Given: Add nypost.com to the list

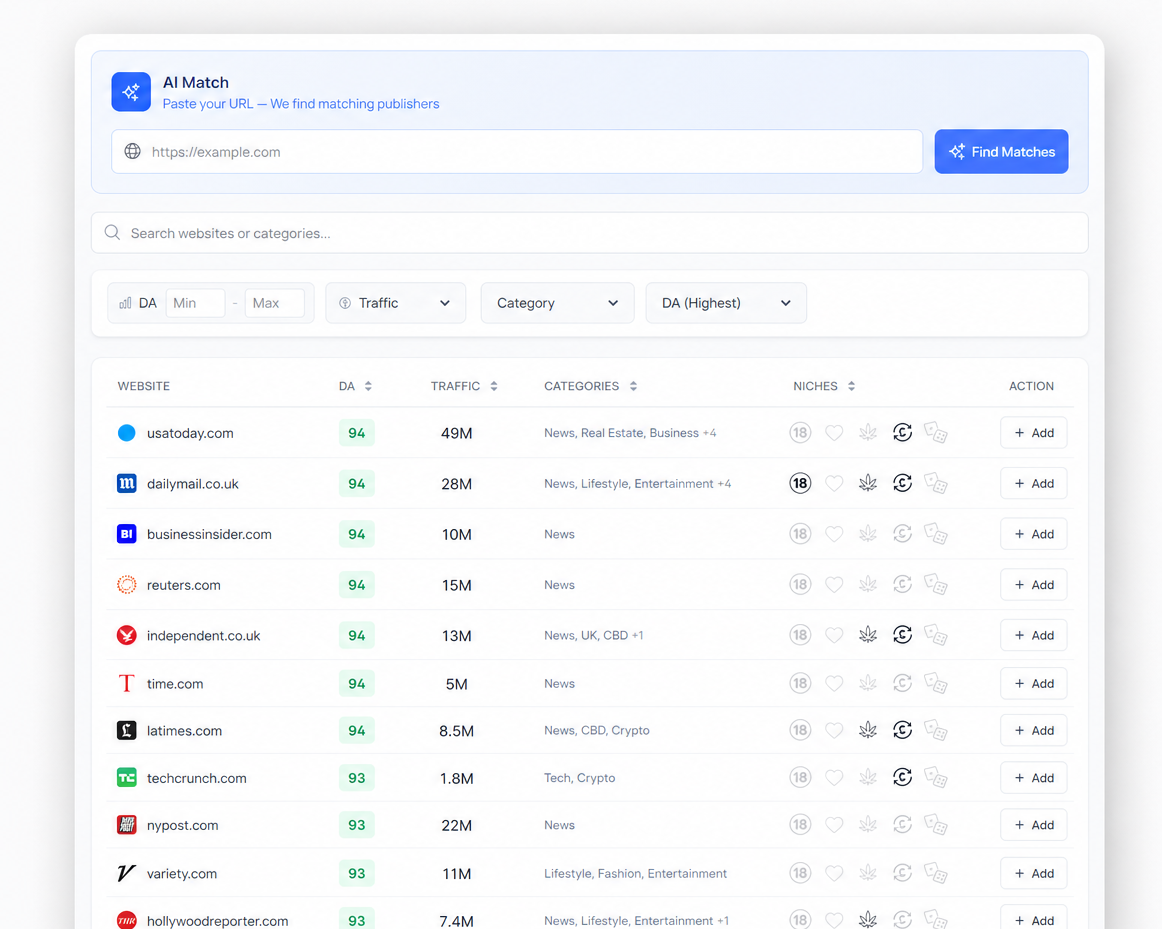Looking at the screenshot, I should coord(1034,825).
